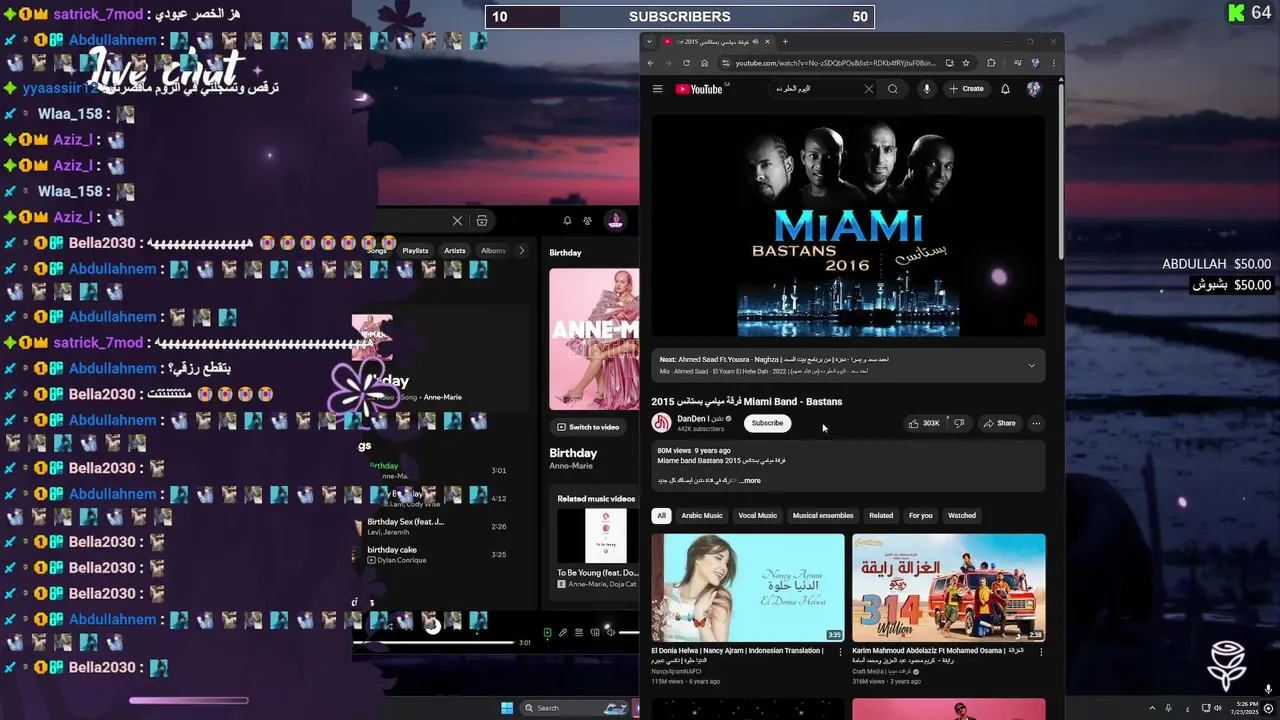
Task: Open more actions for the video
Action: [1036, 423]
